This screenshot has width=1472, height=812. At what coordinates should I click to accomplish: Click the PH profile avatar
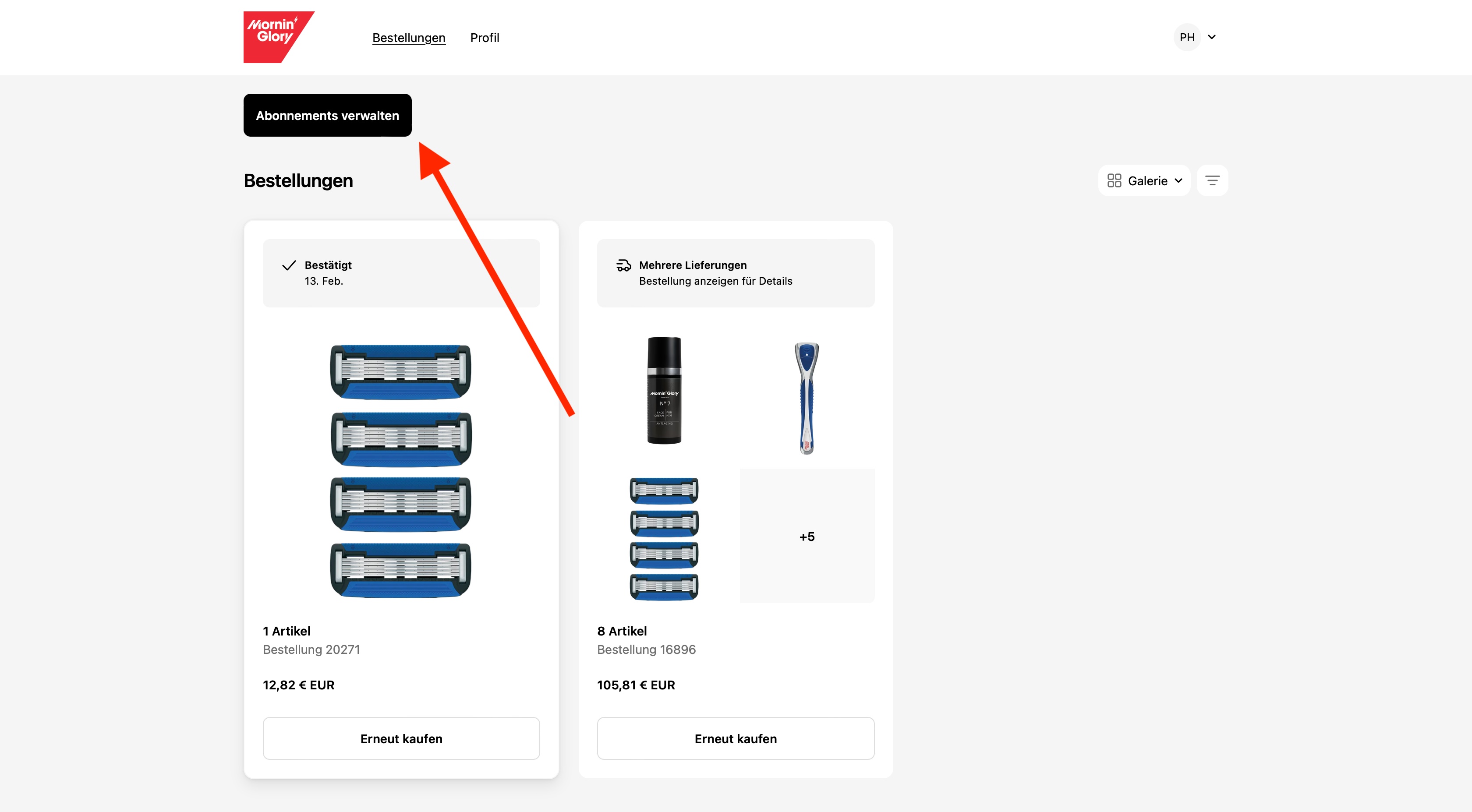coord(1187,37)
